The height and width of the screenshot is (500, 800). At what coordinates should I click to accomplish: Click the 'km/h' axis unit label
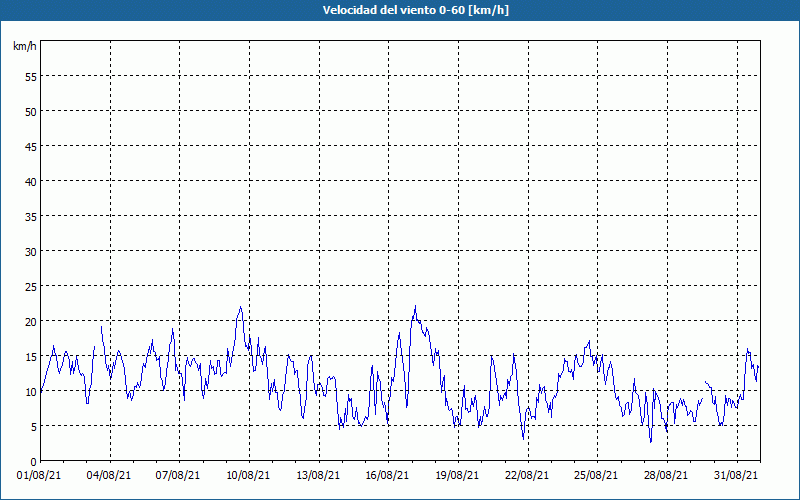(25, 46)
